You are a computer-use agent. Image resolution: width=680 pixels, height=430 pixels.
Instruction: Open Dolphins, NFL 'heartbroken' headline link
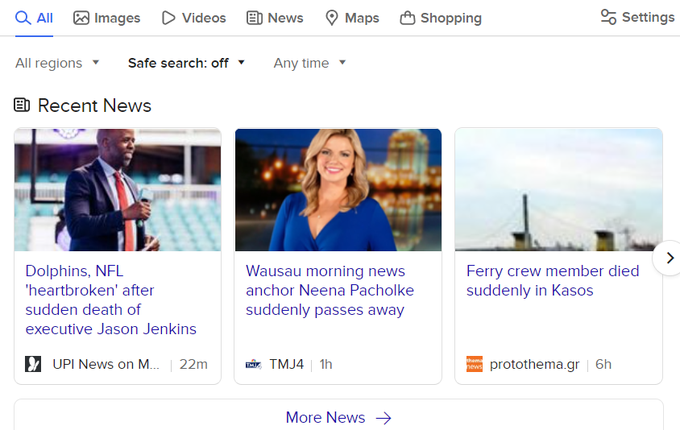tap(111, 300)
